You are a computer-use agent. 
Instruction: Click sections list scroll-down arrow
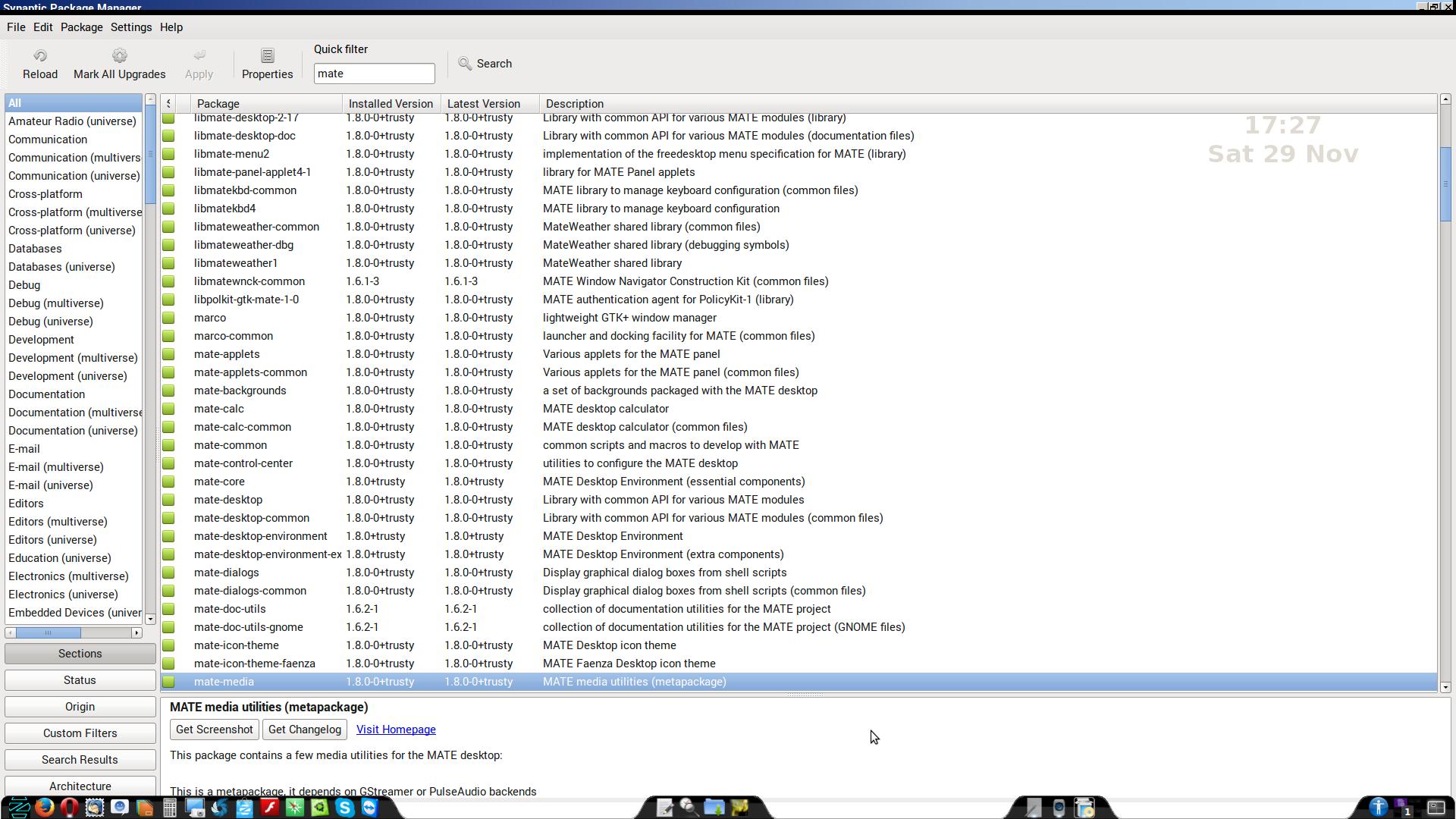(150, 619)
